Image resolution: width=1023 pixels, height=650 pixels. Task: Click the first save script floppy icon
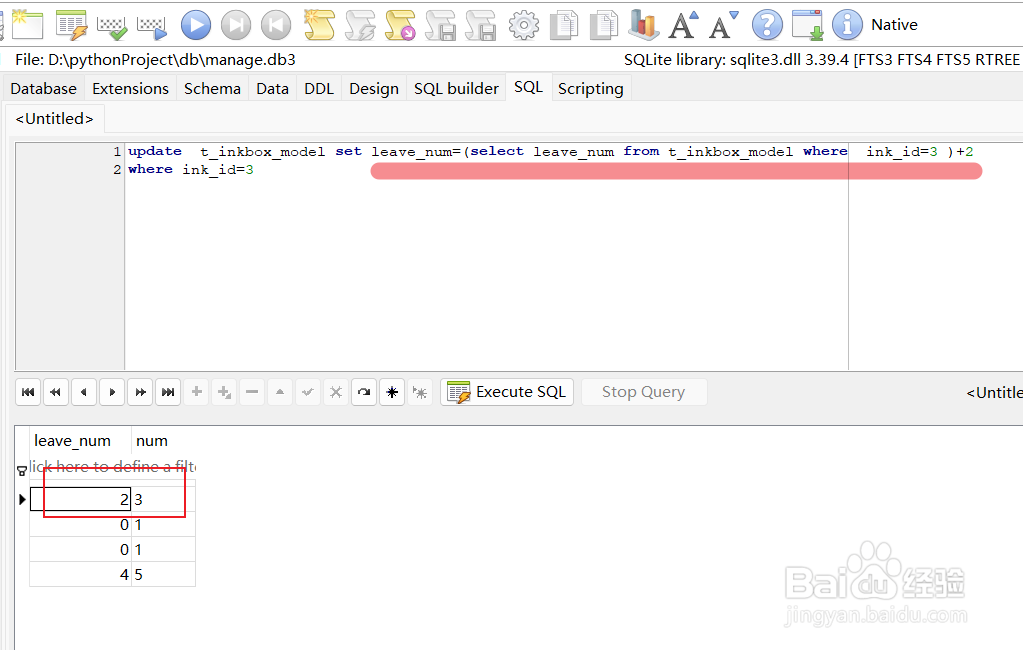pyautogui.click(x=440, y=25)
